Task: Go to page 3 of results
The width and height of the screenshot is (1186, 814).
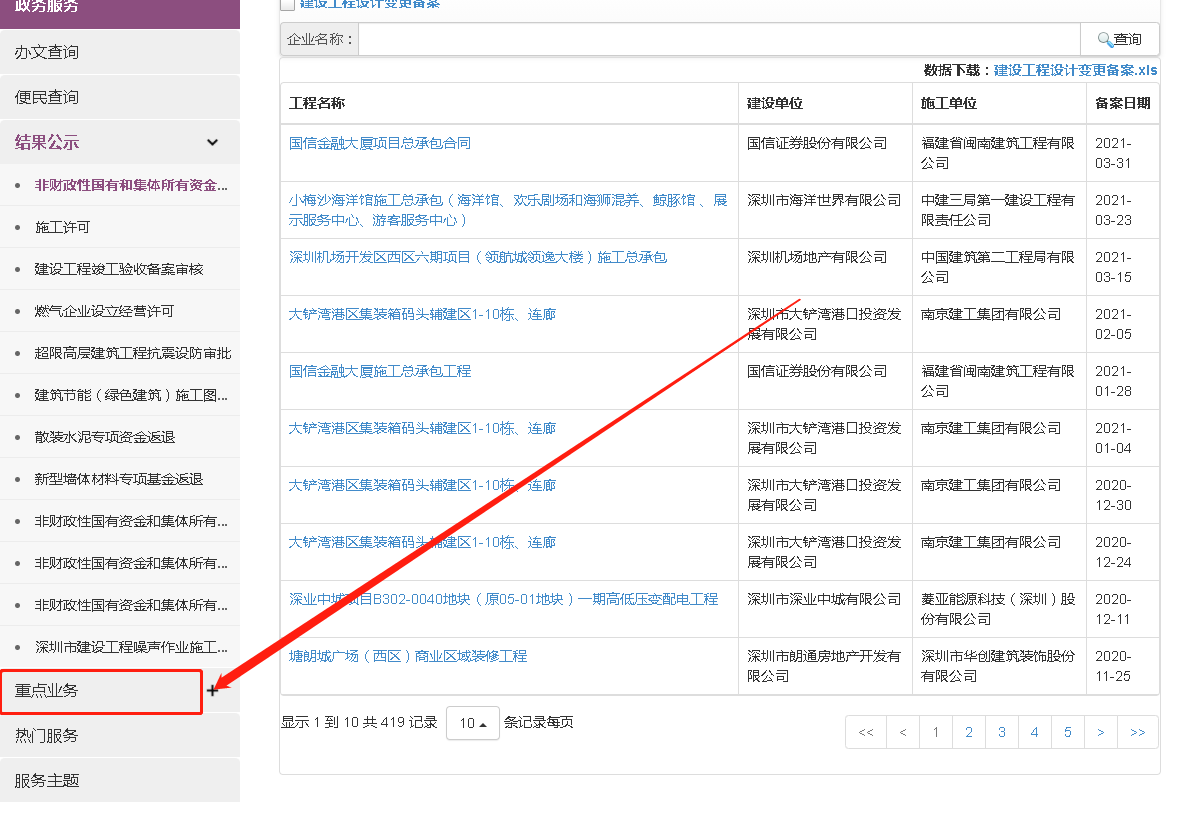Action: pos(1001,731)
